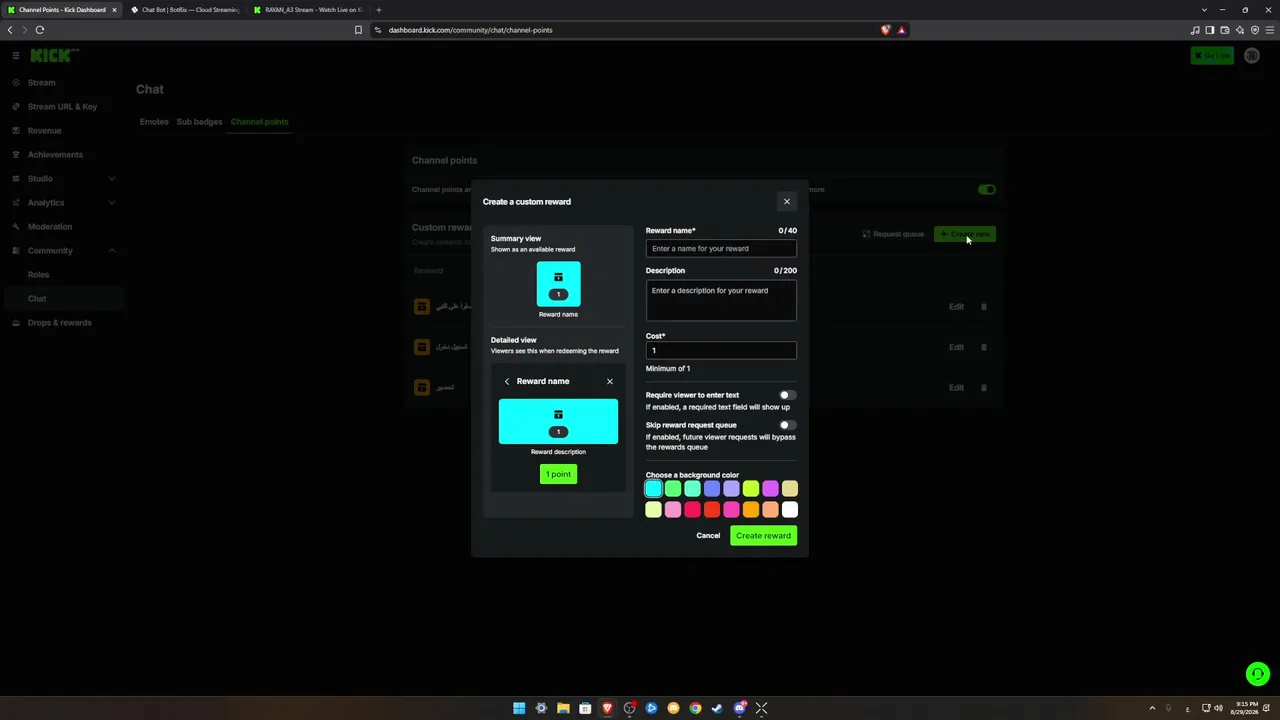
Task: Switch to the Emotes tab
Action: (154, 122)
